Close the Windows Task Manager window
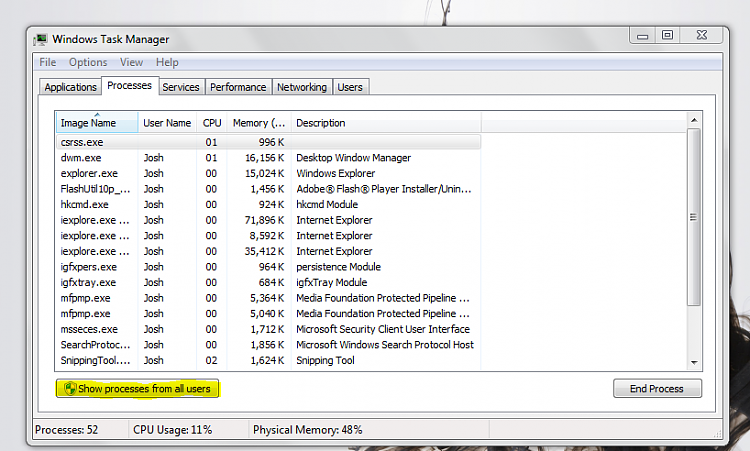This screenshot has width=750, height=451. coord(701,35)
